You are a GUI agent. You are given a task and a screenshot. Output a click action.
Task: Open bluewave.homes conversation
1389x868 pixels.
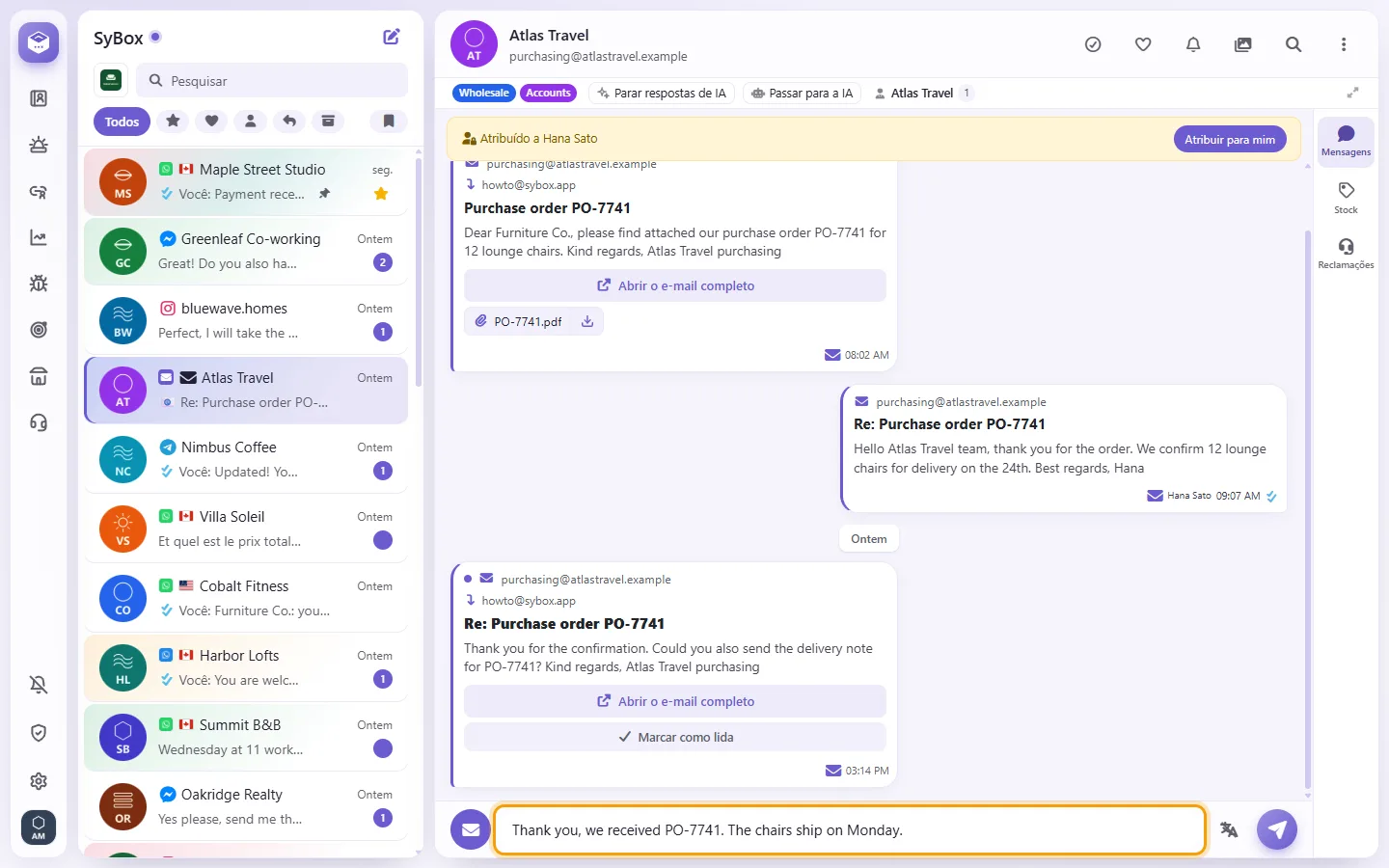[x=246, y=320]
